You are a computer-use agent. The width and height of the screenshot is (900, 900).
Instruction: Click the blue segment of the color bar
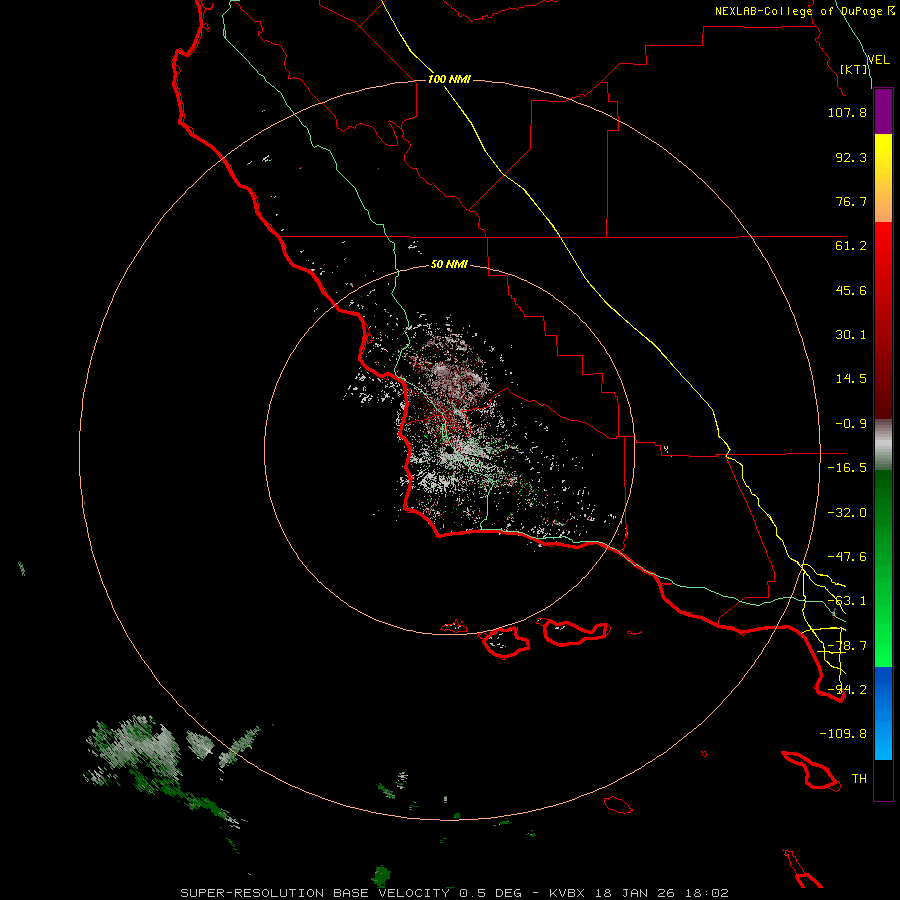click(x=883, y=713)
